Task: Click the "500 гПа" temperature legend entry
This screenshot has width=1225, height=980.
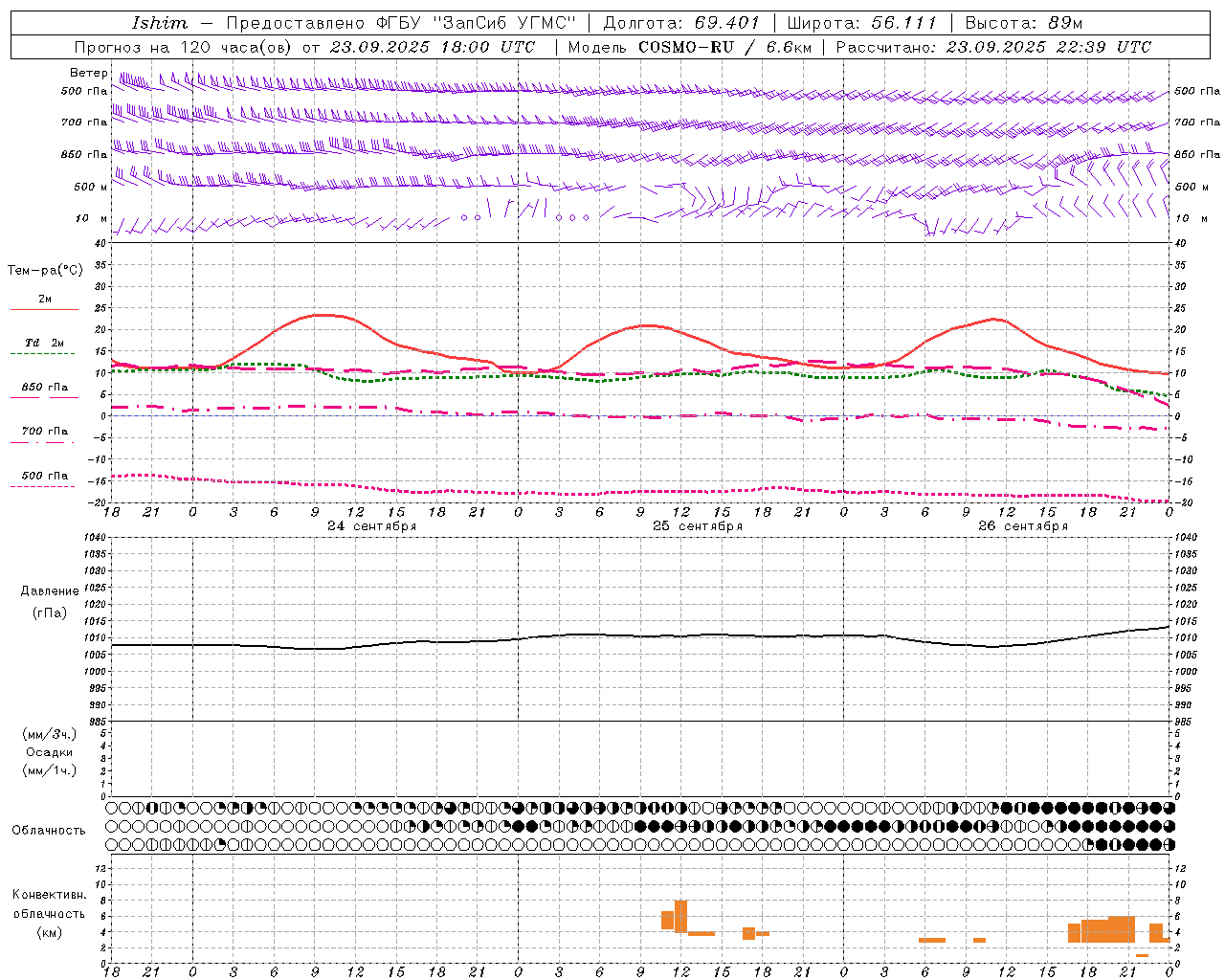Action: (x=44, y=476)
